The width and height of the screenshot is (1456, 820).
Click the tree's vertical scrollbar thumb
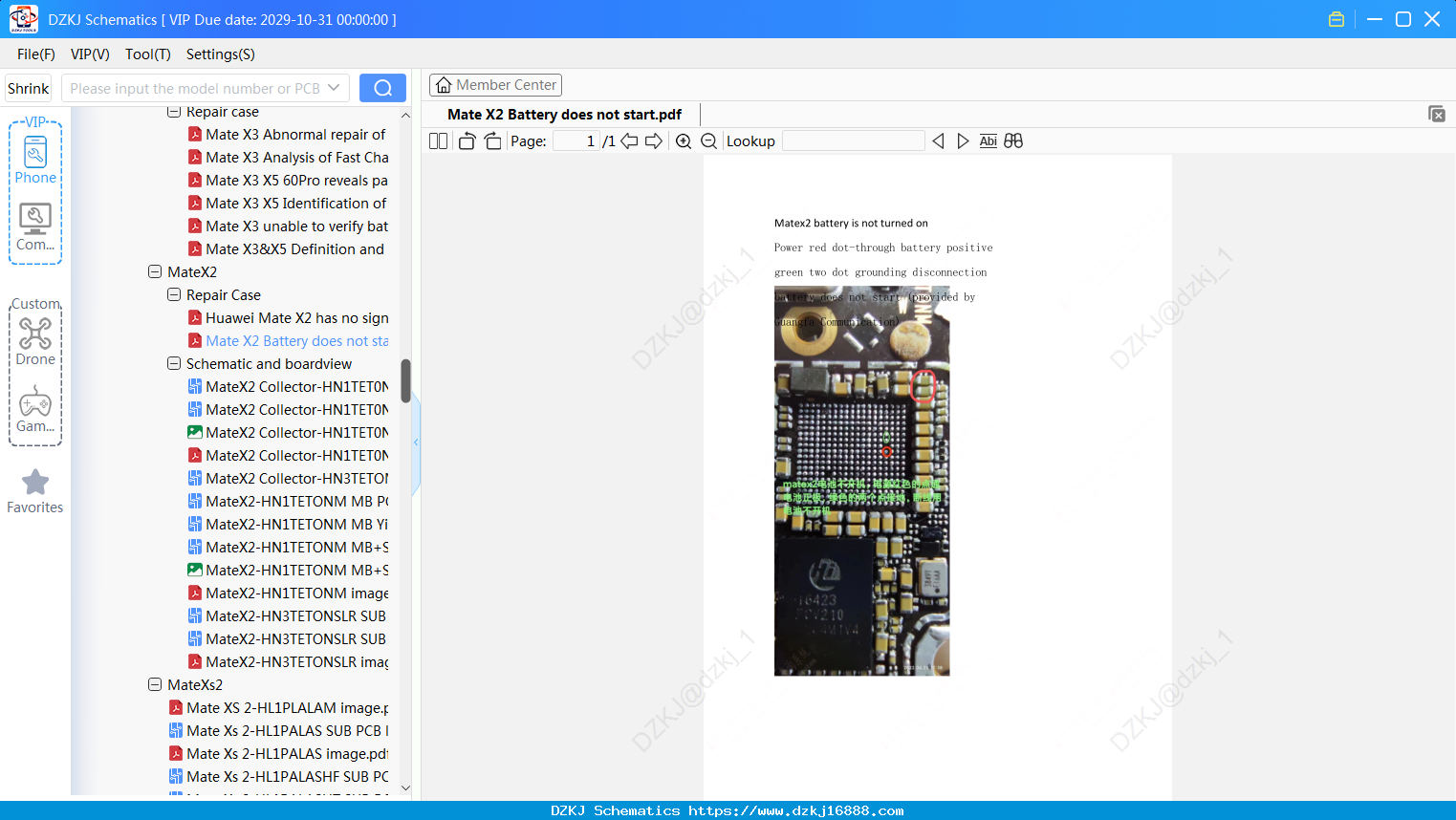click(x=405, y=380)
